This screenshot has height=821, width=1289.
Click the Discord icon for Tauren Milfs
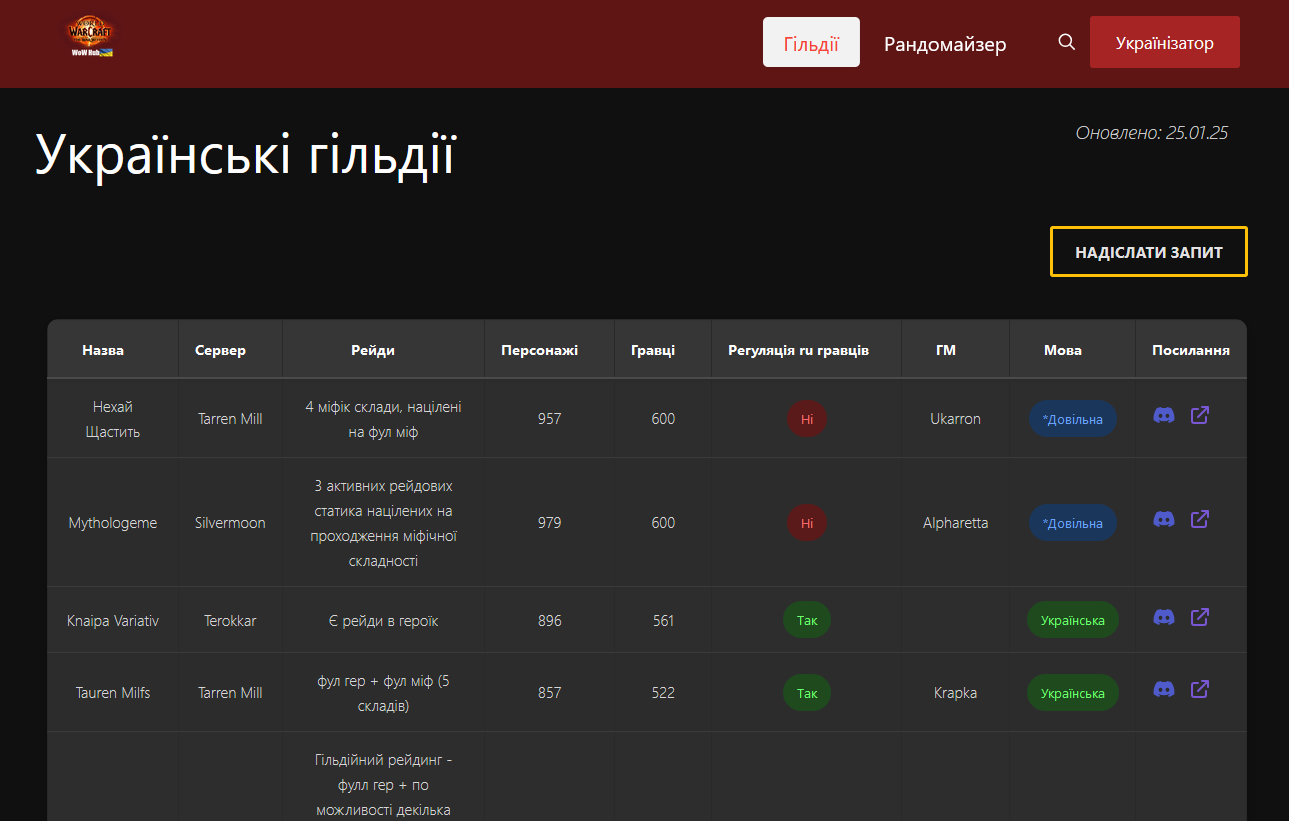click(x=1163, y=690)
